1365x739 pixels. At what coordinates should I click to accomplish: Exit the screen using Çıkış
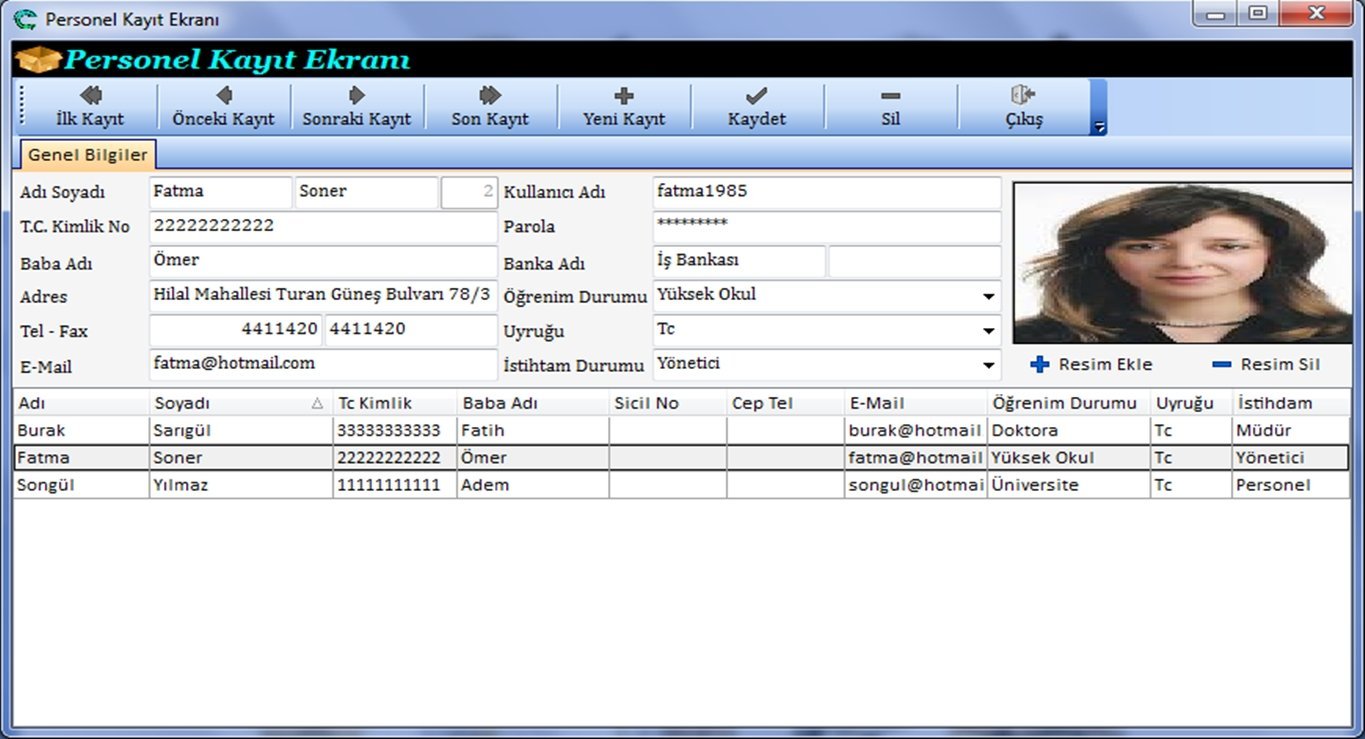(x=1023, y=106)
